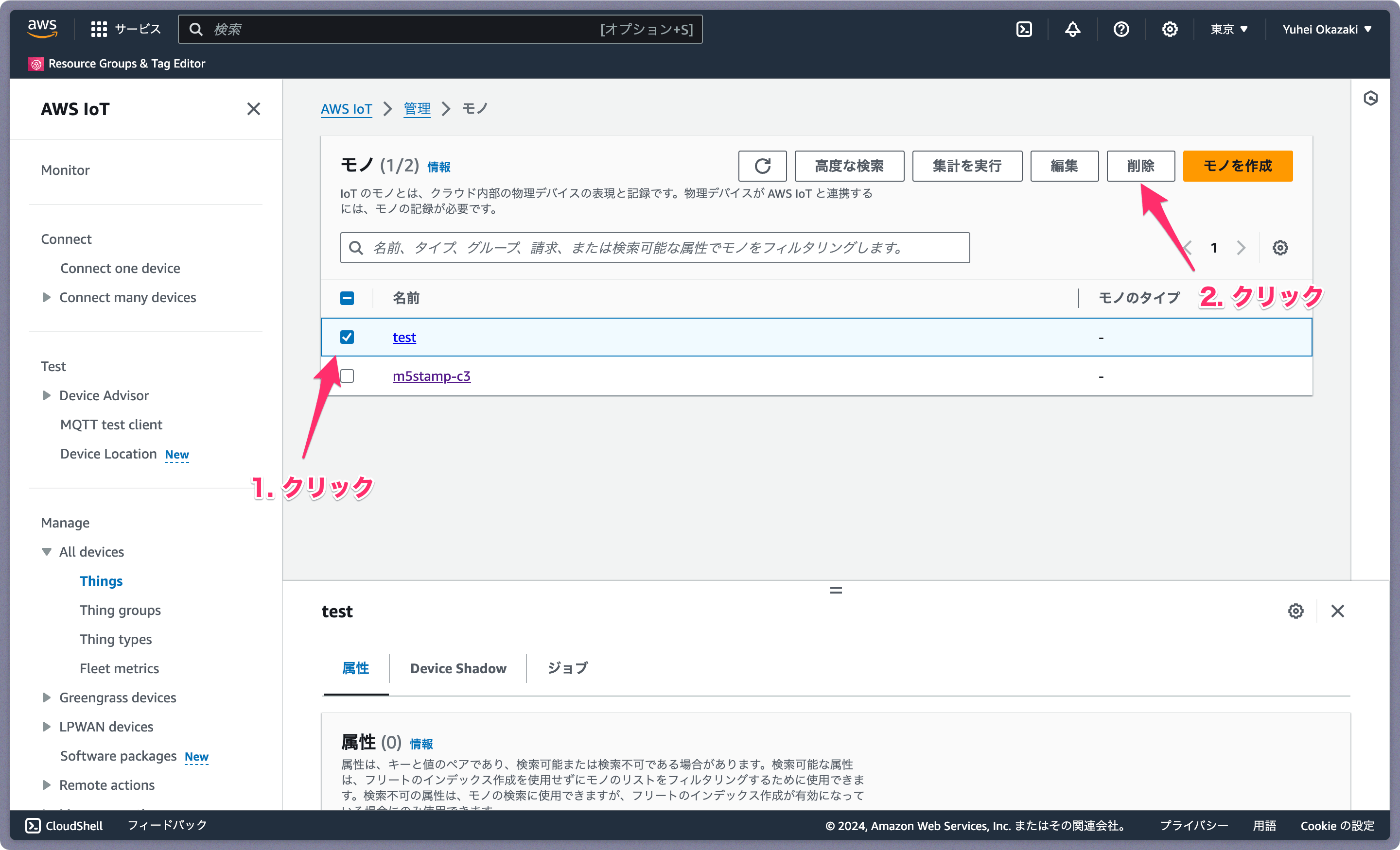
Task: Open Connect one device
Action: point(120,268)
